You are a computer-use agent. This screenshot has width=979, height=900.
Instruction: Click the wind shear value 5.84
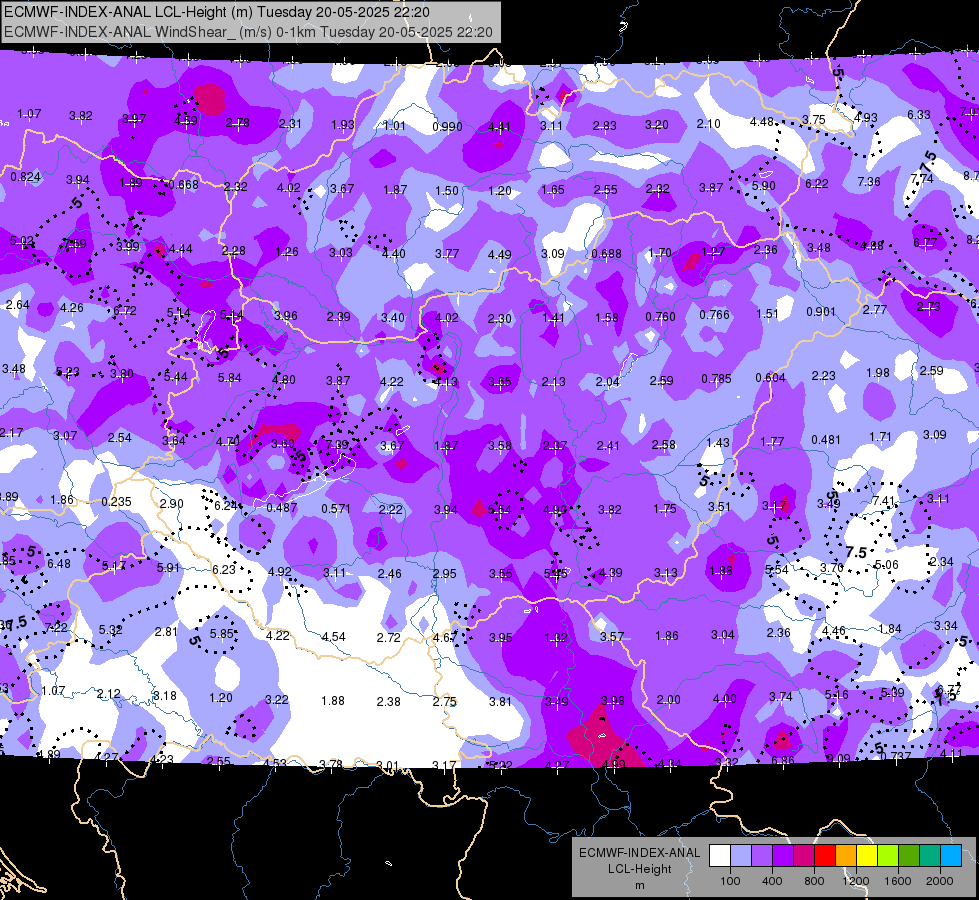point(230,378)
